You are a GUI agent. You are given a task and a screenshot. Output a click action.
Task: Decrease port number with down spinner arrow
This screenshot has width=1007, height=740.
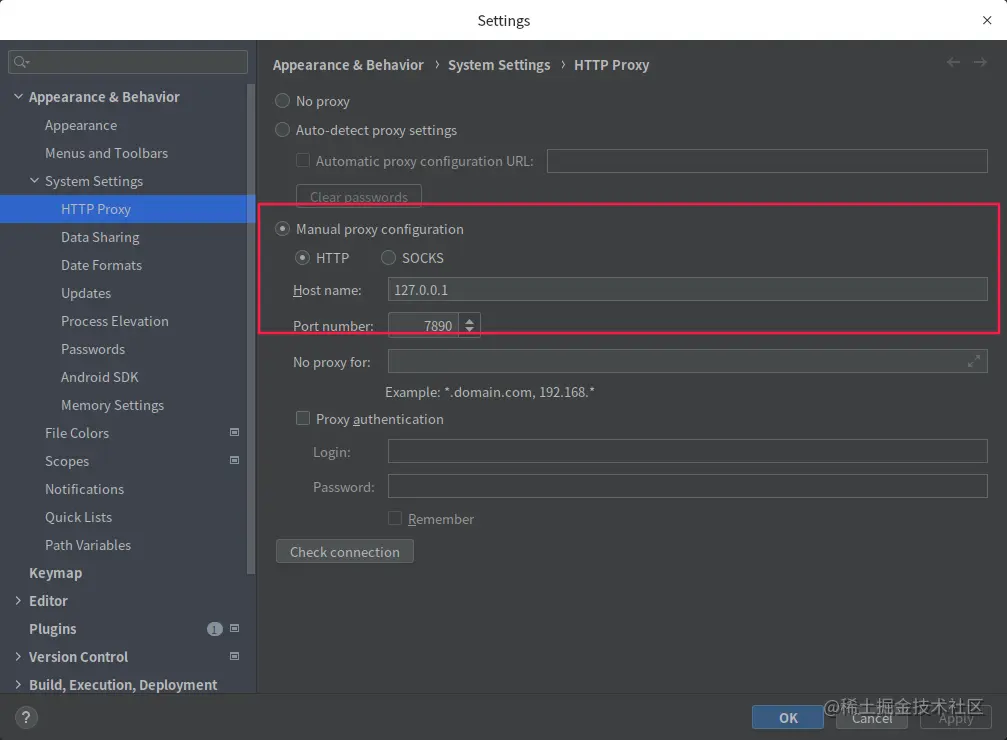469,330
